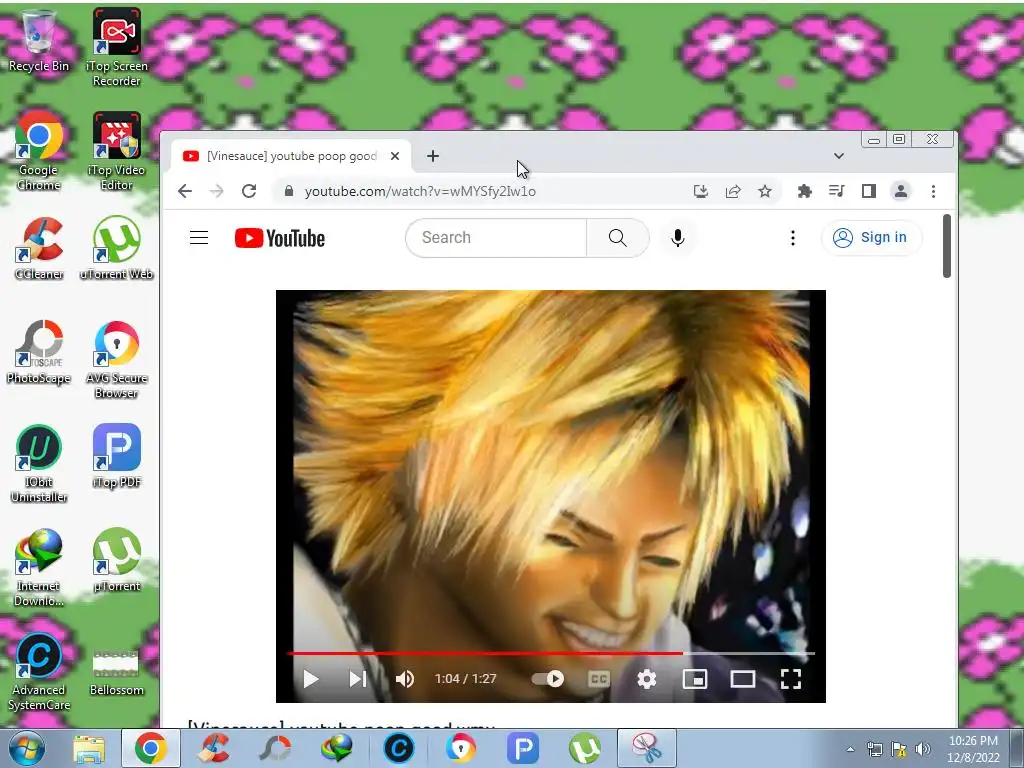The height and width of the screenshot is (768, 1024).
Task: Open Action Center flag in tray
Action: 899,749
